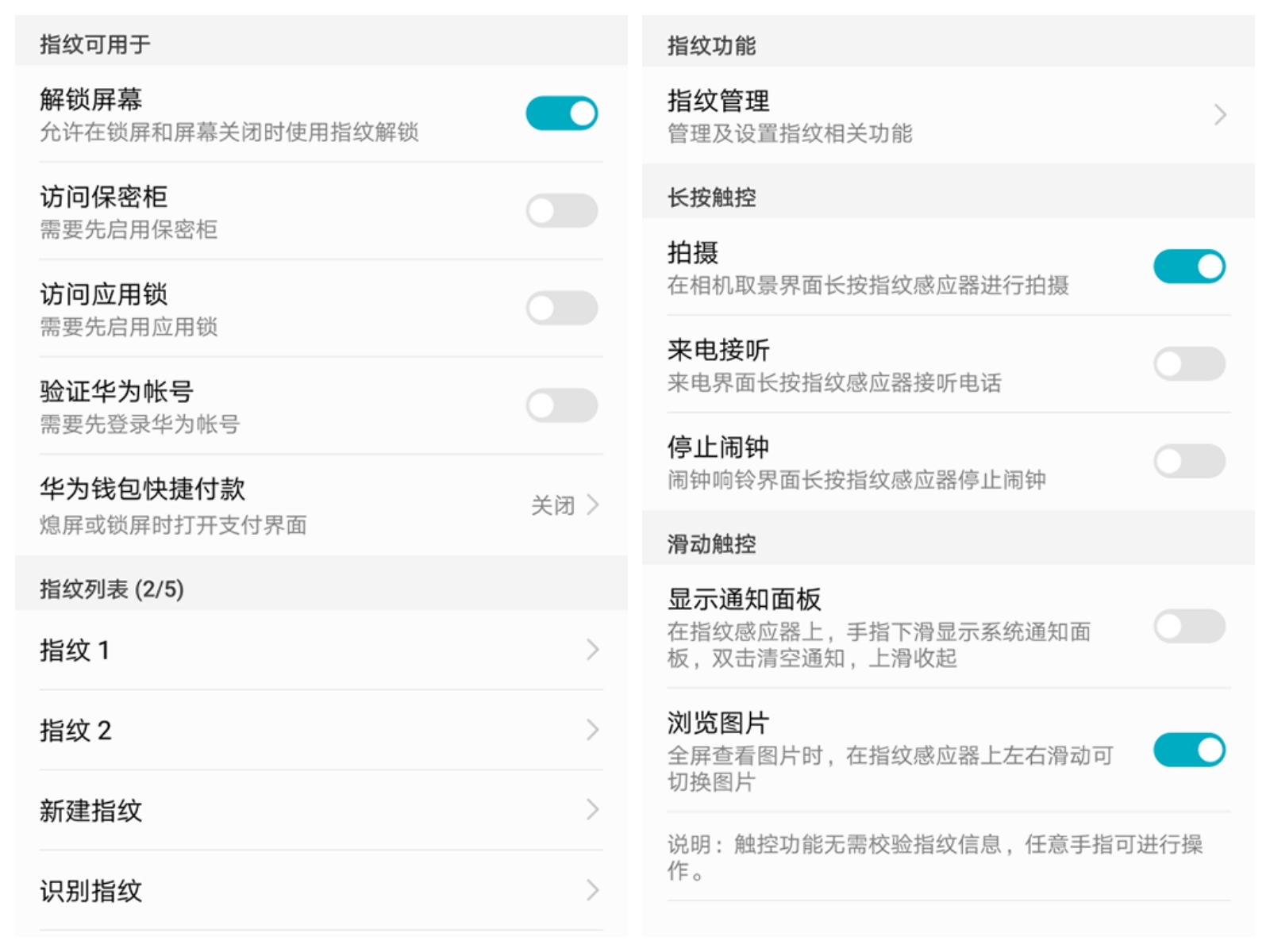Select the 指纹列表 (2/5) section header
Screen dimensions: 1270x952
[x=110, y=589]
